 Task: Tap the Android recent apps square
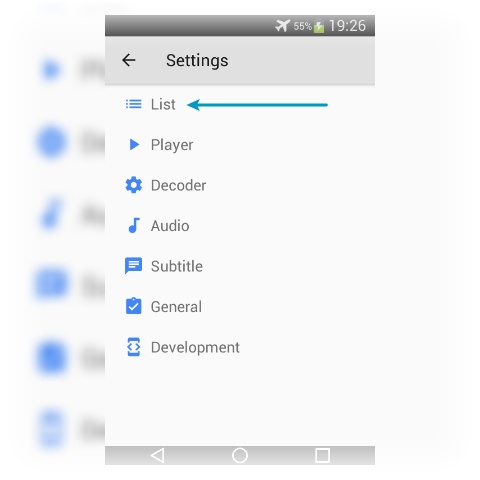(x=322, y=455)
